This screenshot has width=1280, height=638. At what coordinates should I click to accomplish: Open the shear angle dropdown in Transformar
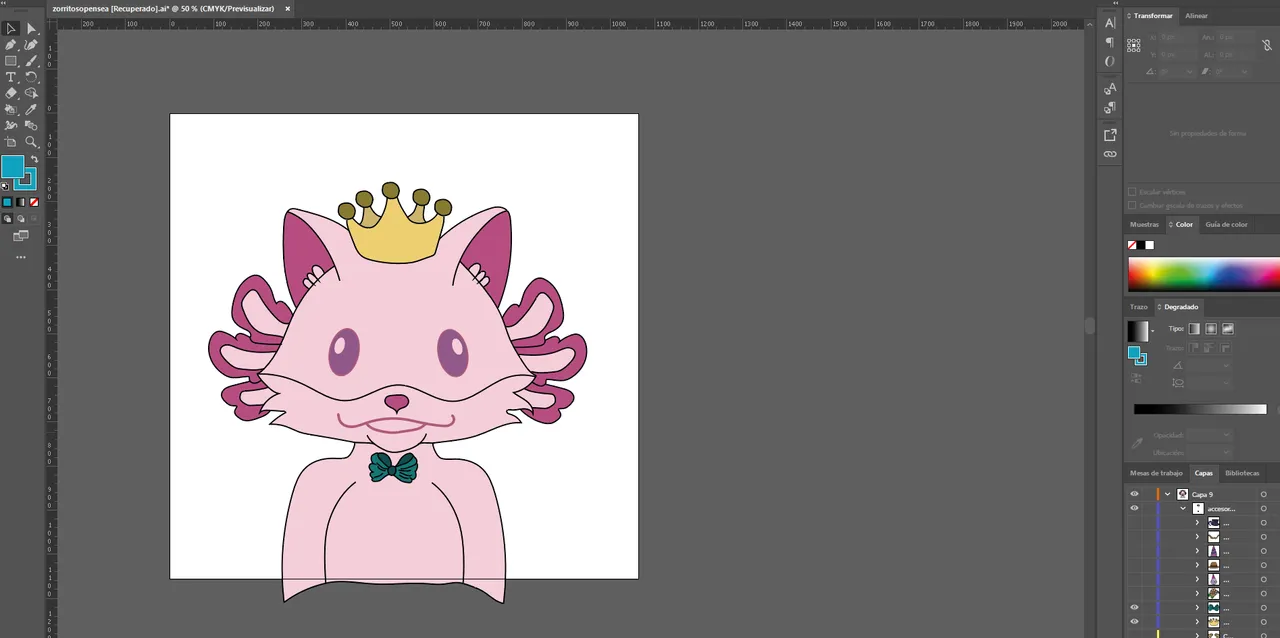click(x=1245, y=72)
